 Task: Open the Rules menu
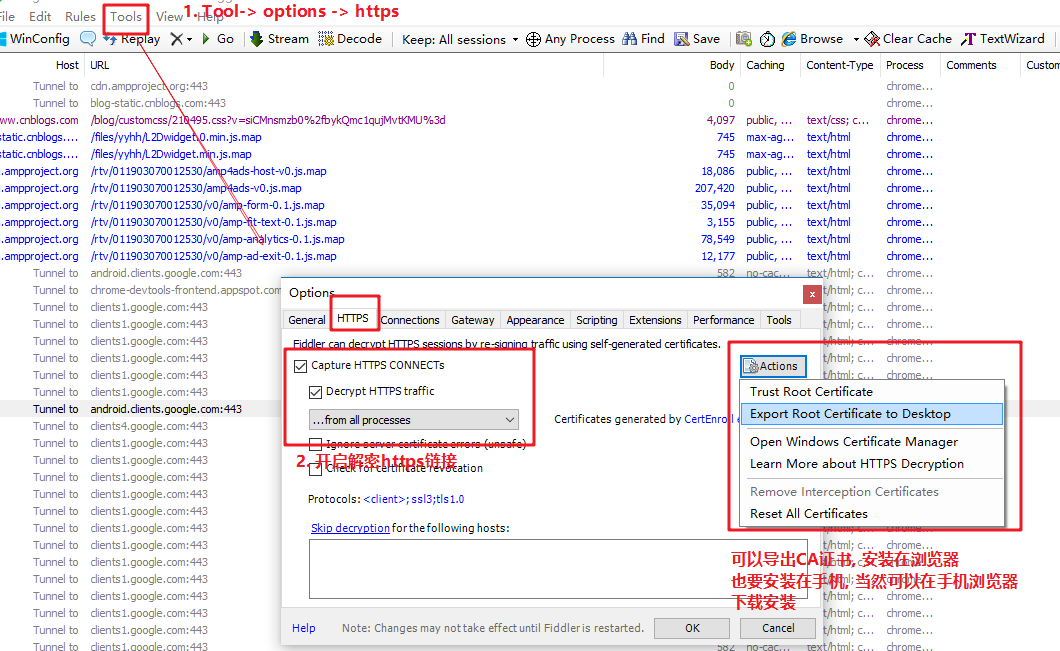tap(80, 16)
